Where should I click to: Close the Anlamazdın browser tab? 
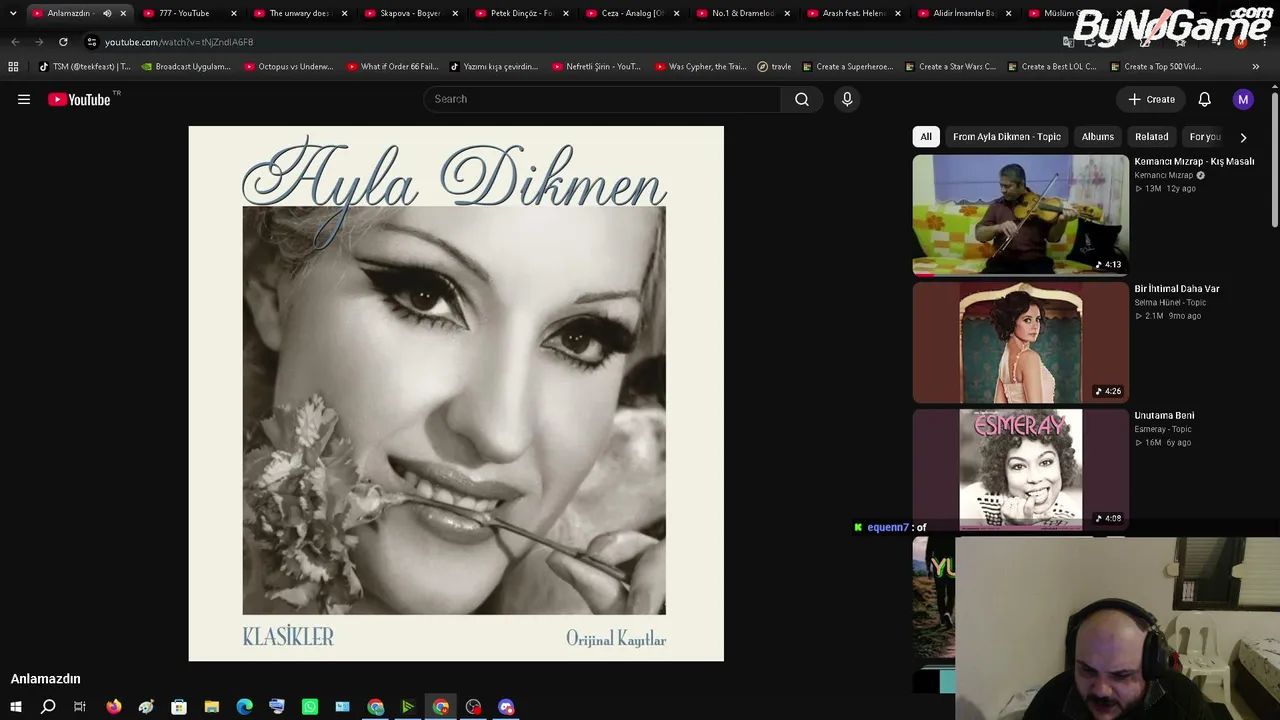123,13
